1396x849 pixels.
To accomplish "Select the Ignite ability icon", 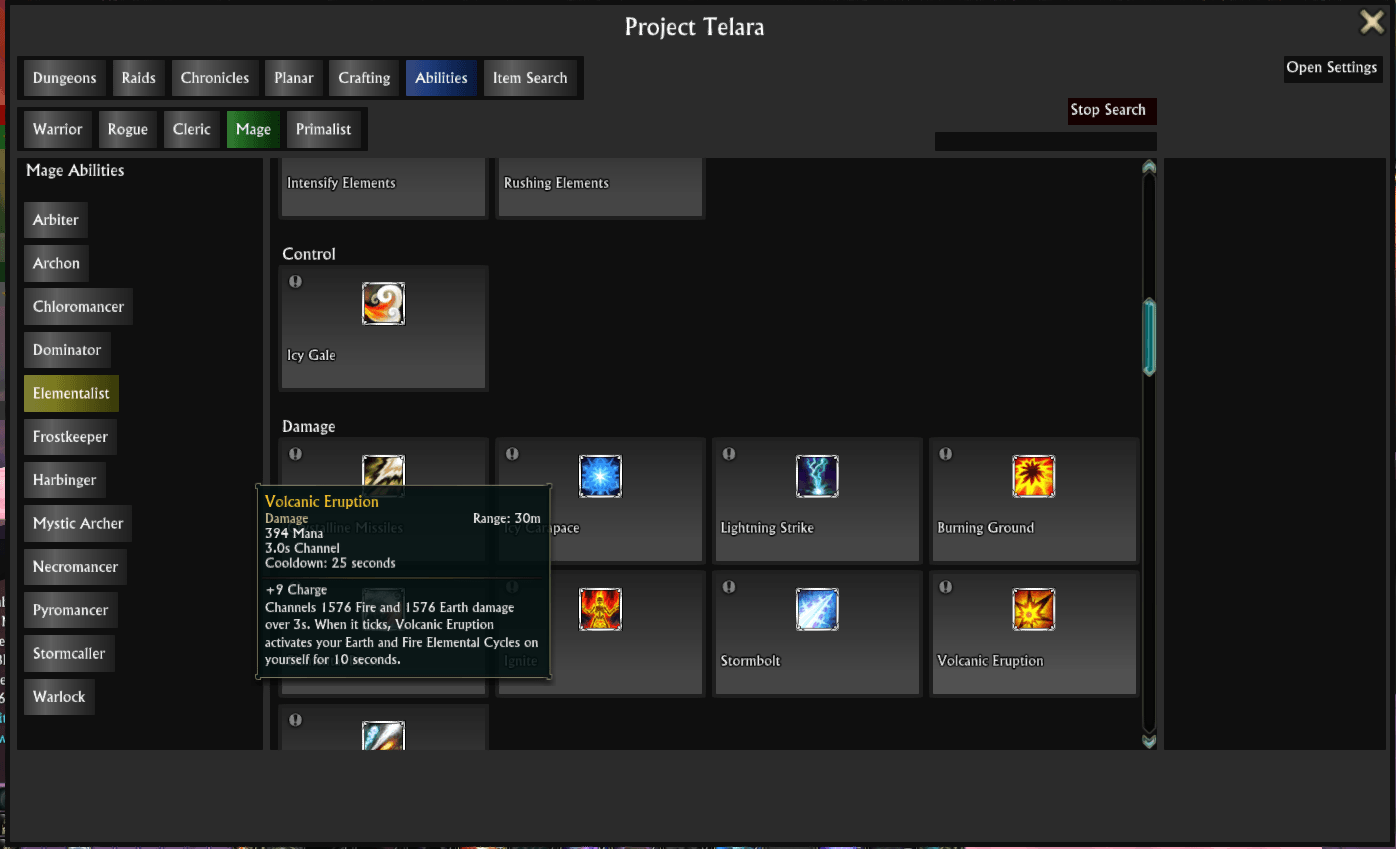I will pyautogui.click(x=600, y=610).
